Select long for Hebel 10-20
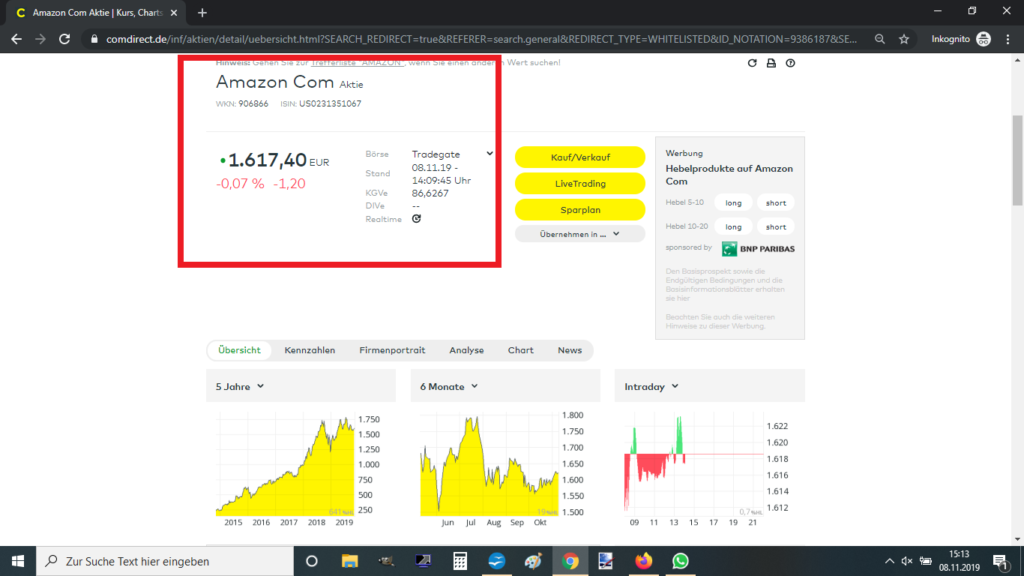The width and height of the screenshot is (1024, 576). [x=733, y=227]
